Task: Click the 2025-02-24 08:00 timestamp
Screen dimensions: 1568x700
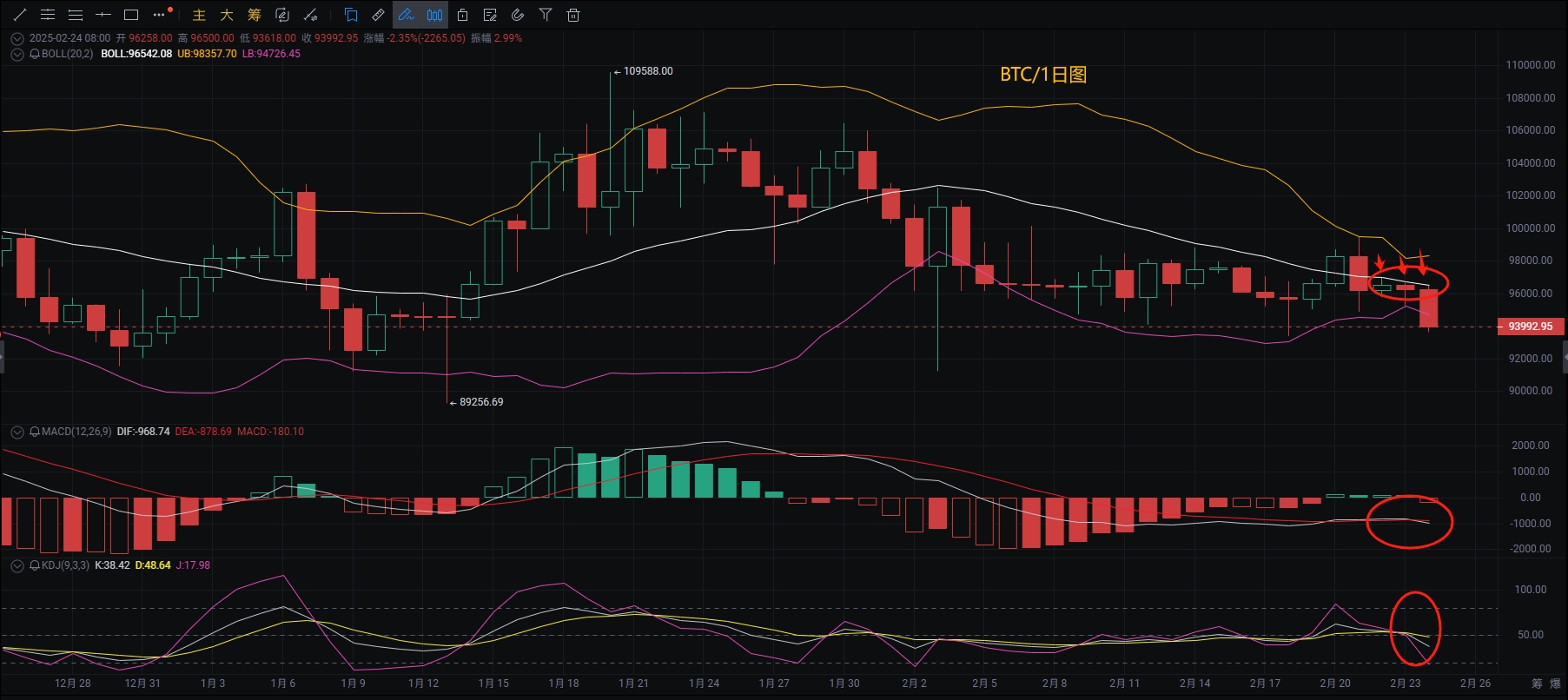Action: coord(69,38)
